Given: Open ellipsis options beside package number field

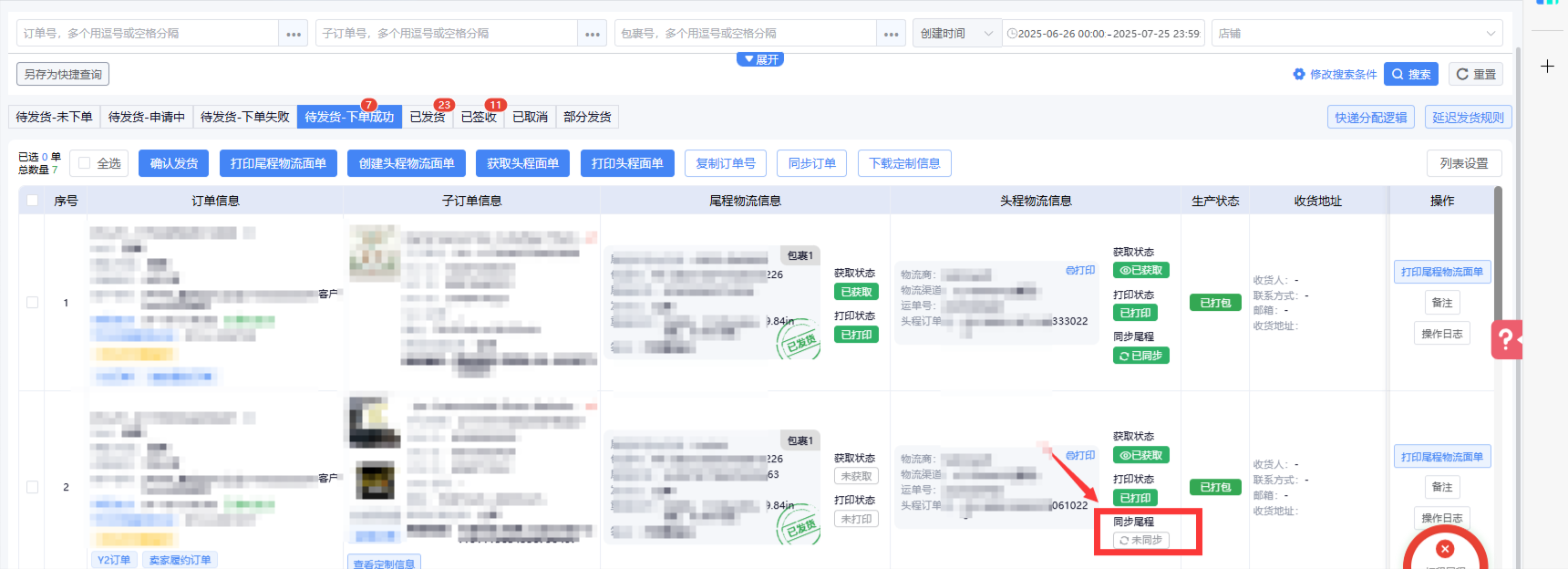Looking at the screenshot, I should (892, 34).
